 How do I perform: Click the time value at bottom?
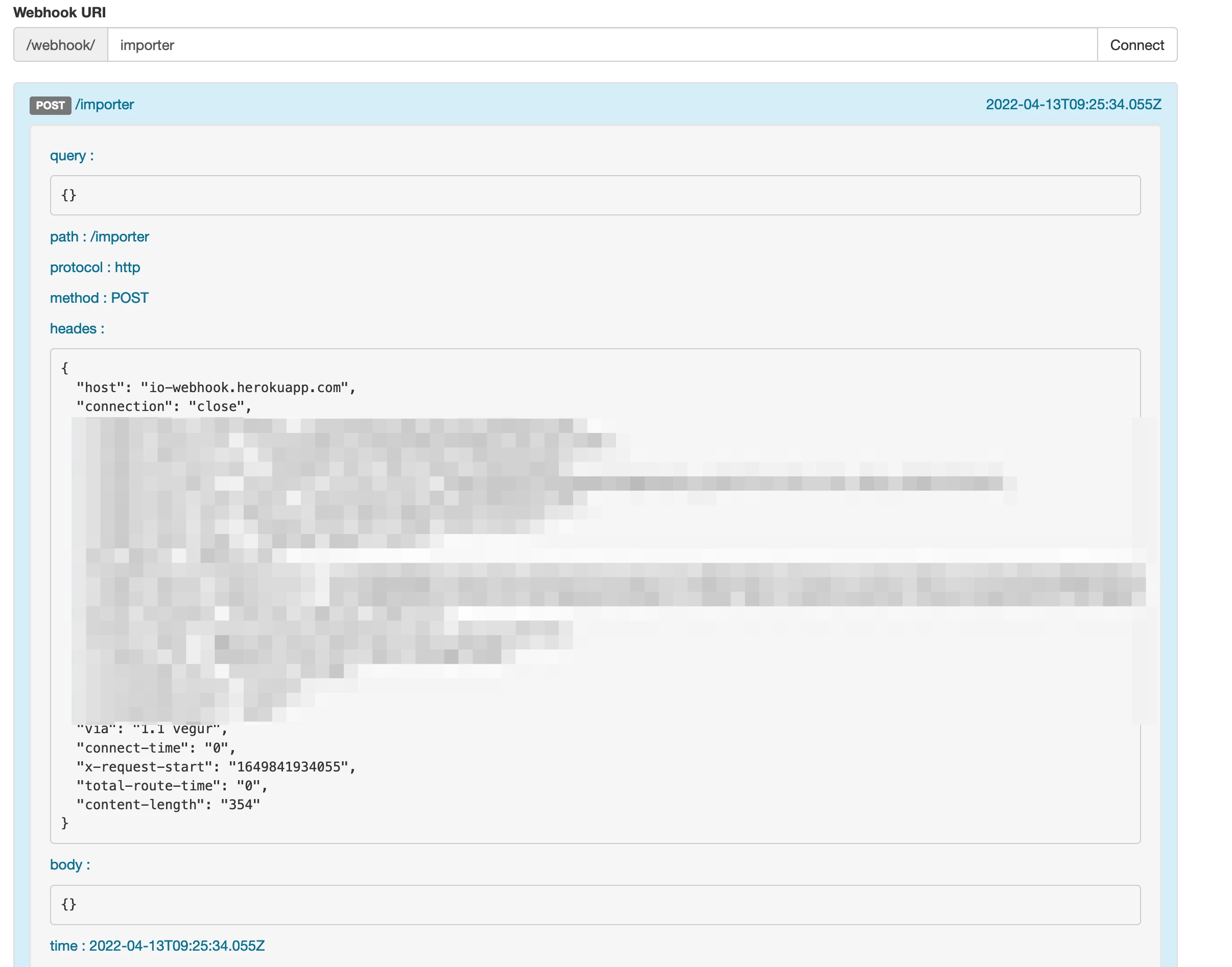pyautogui.click(x=177, y=946)
